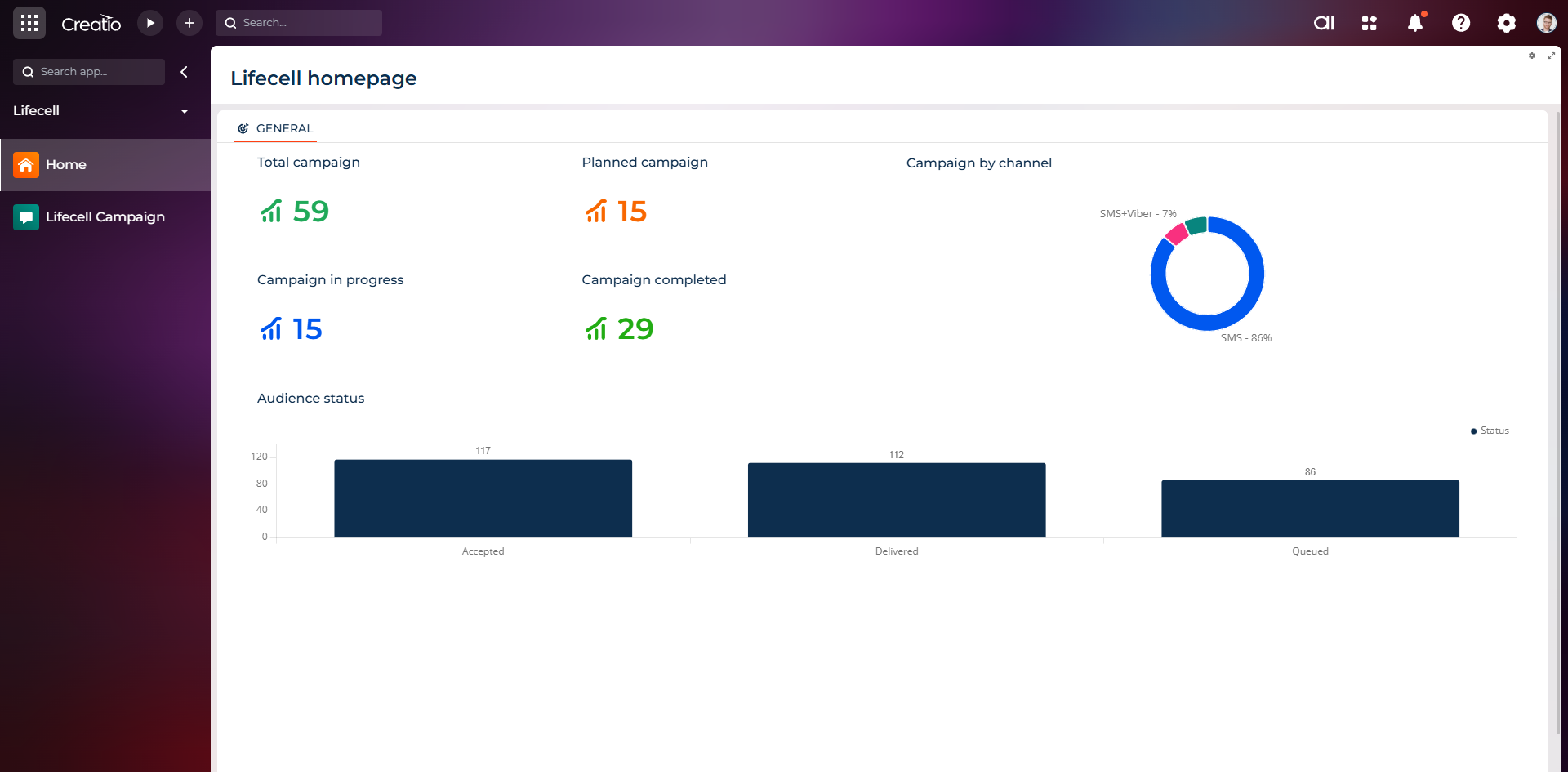
Task: Toggle the Status legend item
Action: point(1490,431)
